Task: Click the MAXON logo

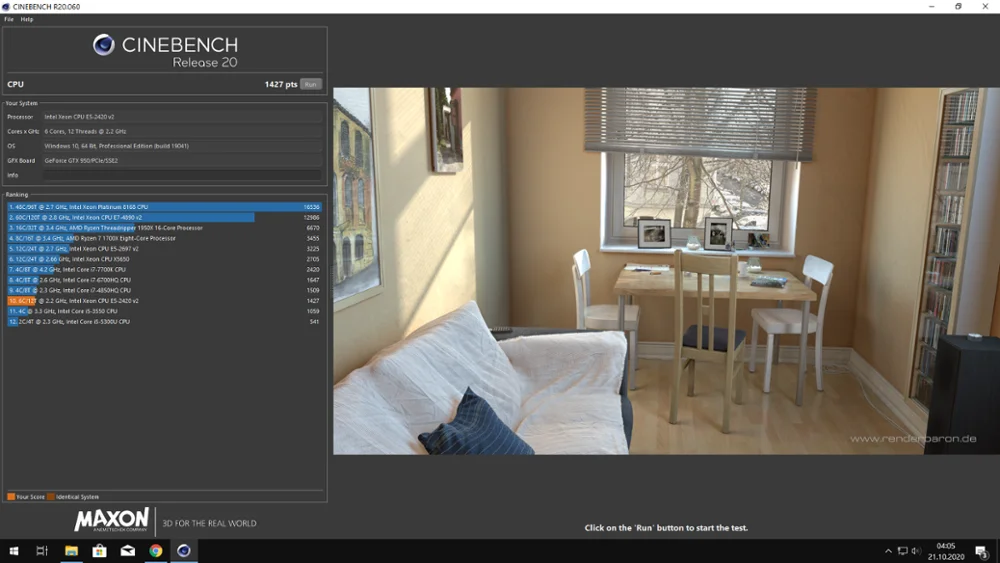Action: (x=112, y=520)
